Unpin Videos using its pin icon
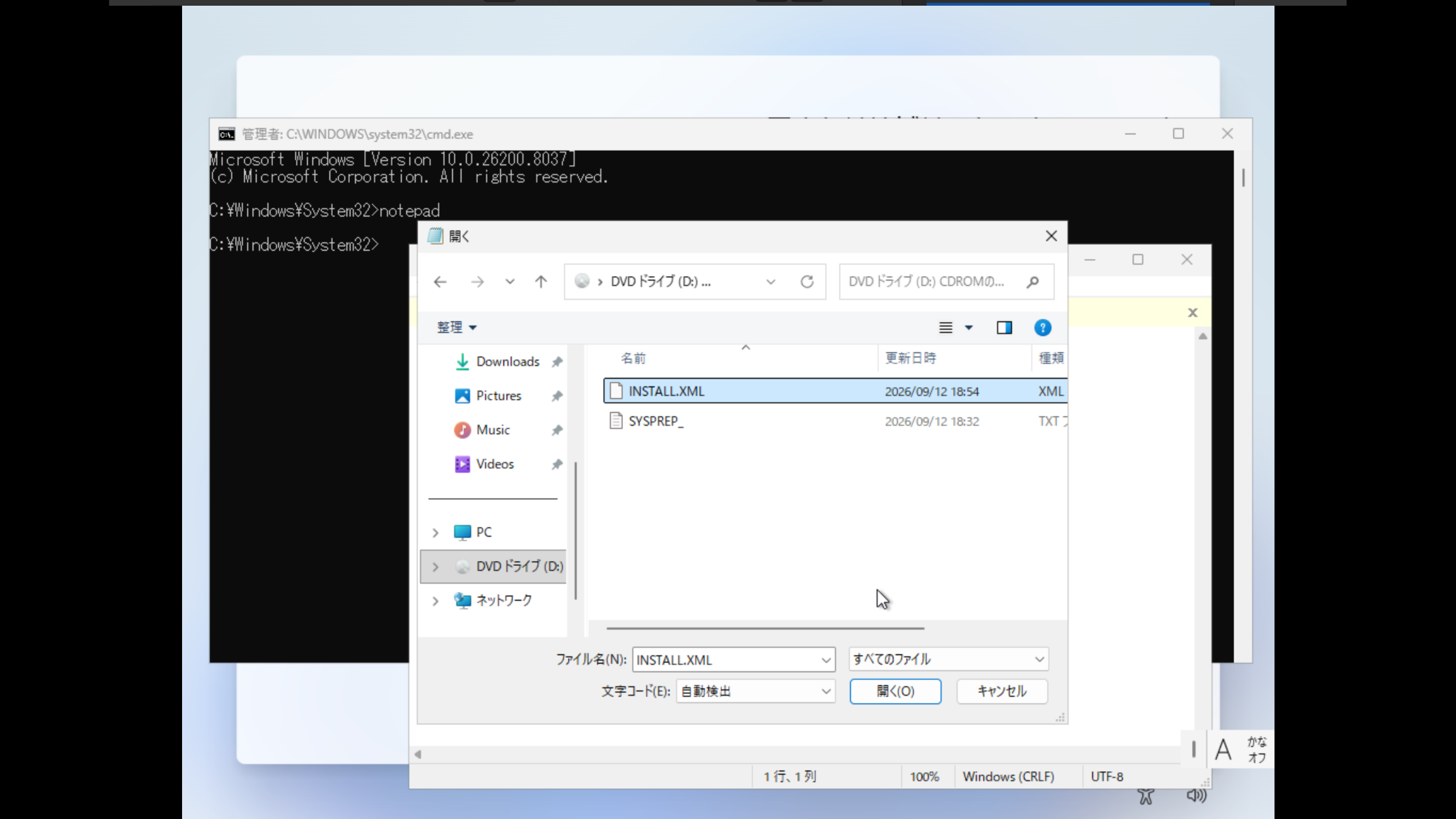 tap(557, 464)
